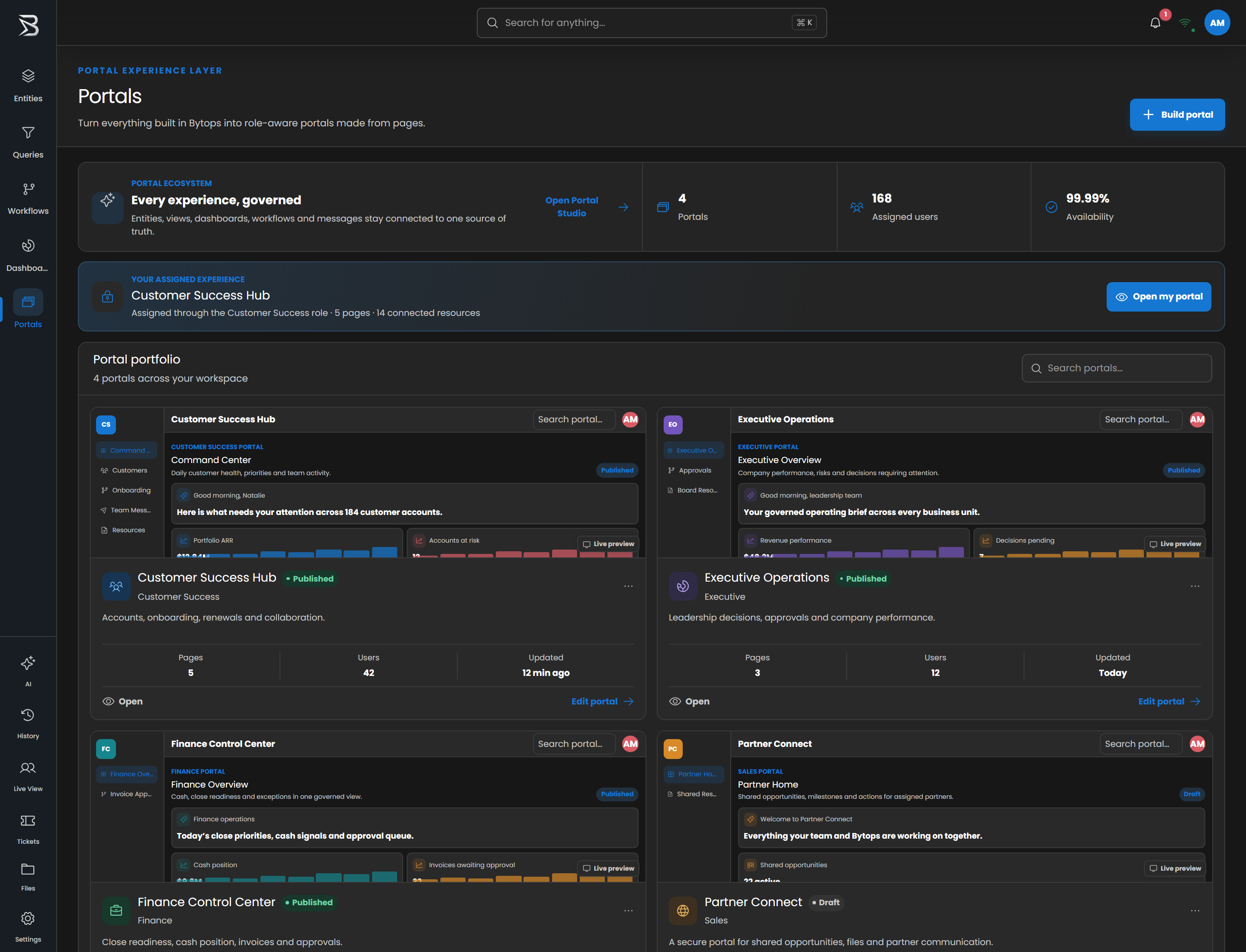Click the Open eye on Executive Operations
The height and width of the screenshot is (952, 1246).
click(x=689, y=701)
